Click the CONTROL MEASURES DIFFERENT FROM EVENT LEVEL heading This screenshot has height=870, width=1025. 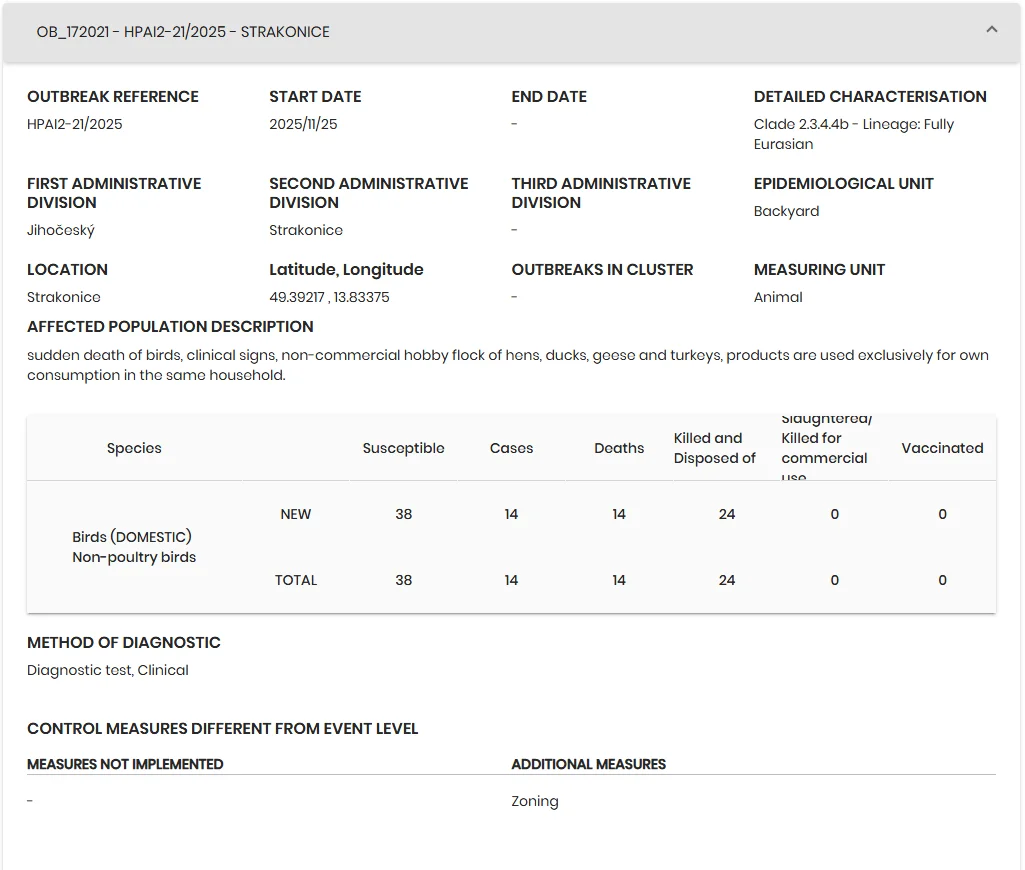(222, 729)
